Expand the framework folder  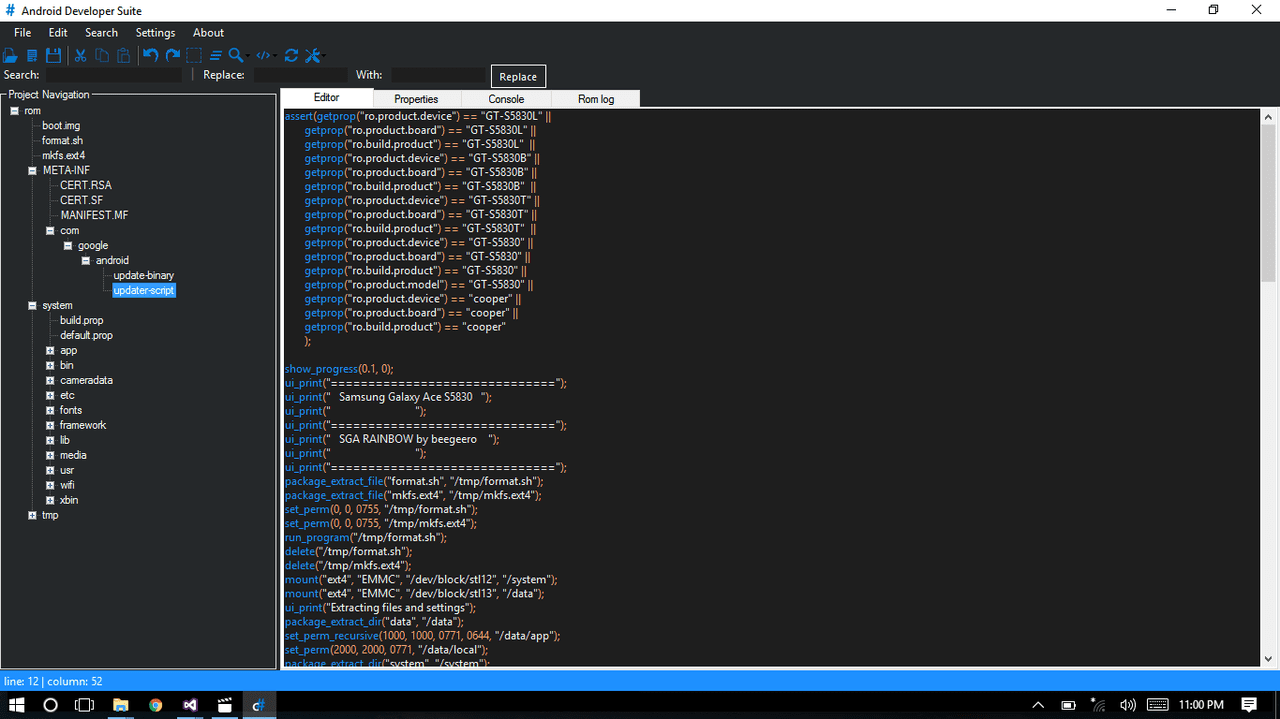[50, 426]
